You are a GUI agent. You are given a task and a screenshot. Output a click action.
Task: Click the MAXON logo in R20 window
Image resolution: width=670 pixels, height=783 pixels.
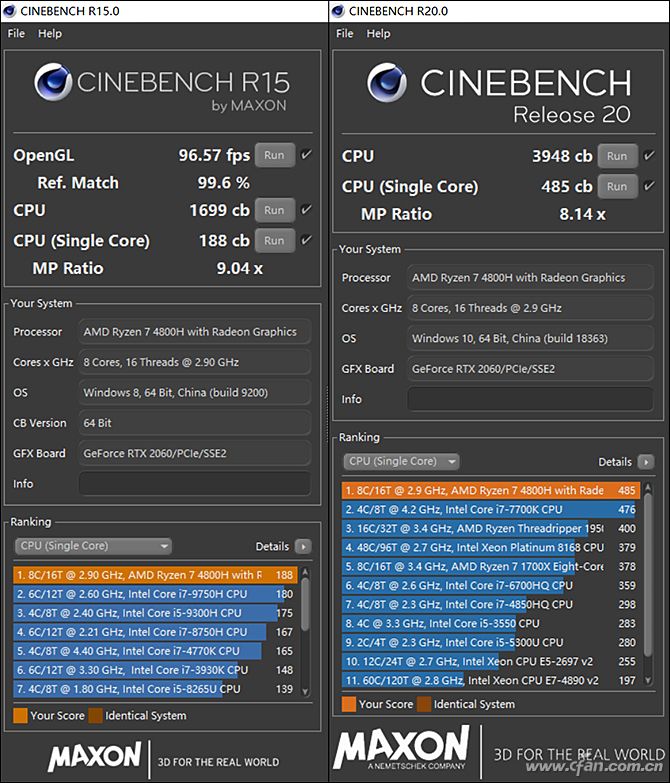[x=401, y=748]
